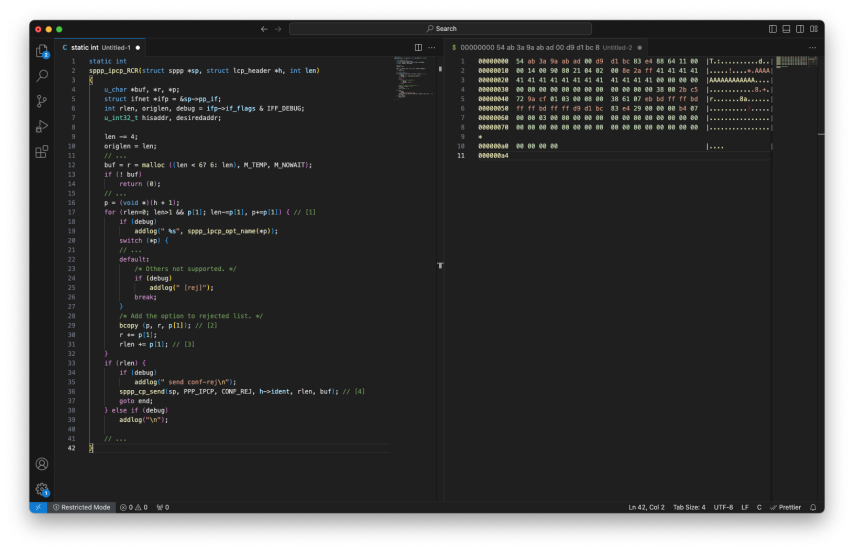Click the right editor minimap
Image resolution: width=854 pixels, height=552 pixels.
pos(797,62)
